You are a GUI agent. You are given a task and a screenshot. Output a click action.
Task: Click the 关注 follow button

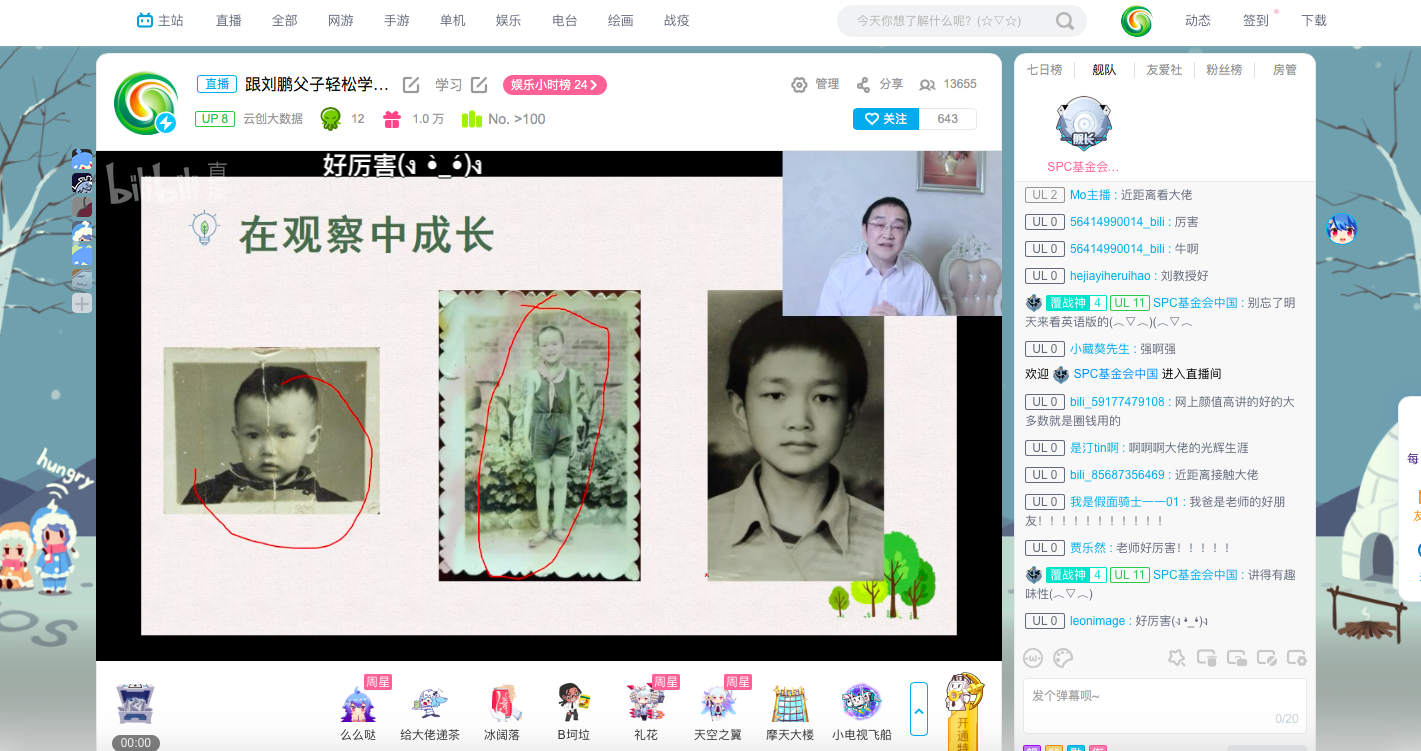[885, 119]
